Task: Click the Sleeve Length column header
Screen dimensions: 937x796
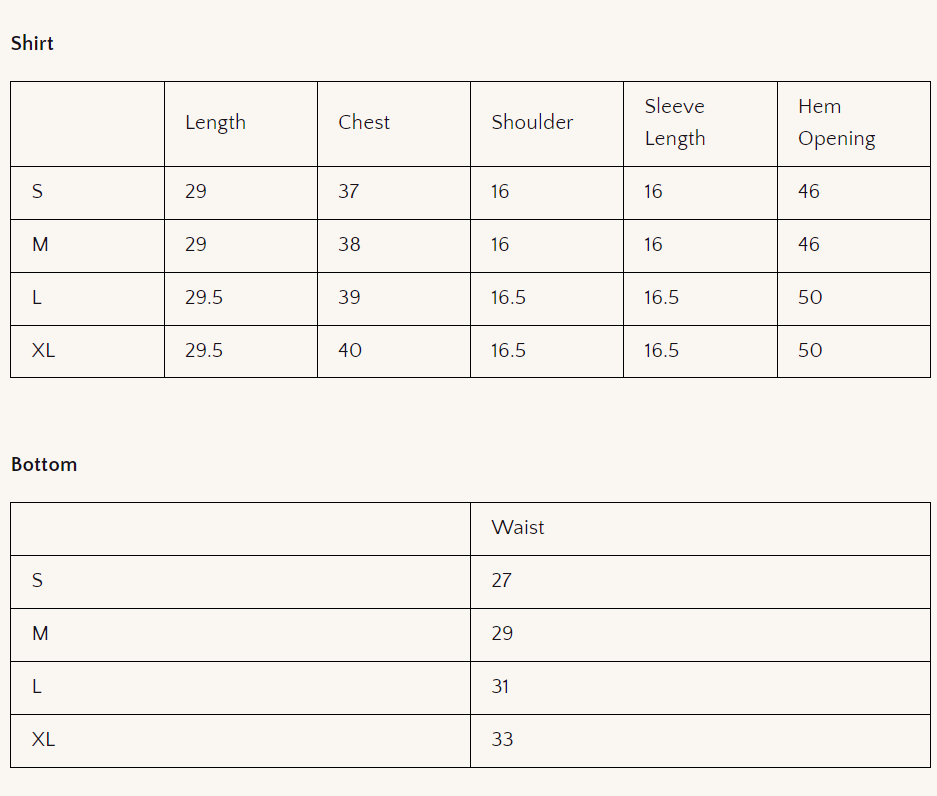Action: coord(675,122)
